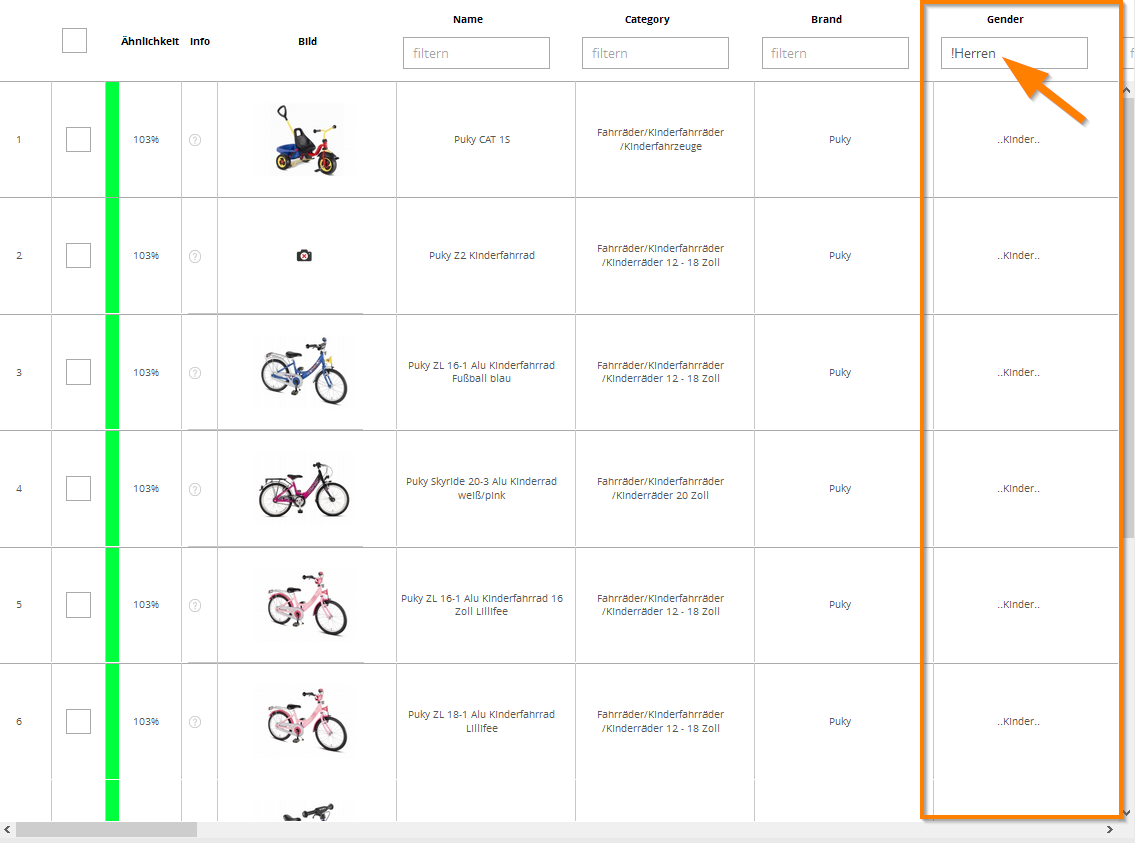This screenshot has height=843, width=1135.
Task: Click category cell ending with Kinderfahrzeuge
Action: pyautogui.click(x=661, y=140)
